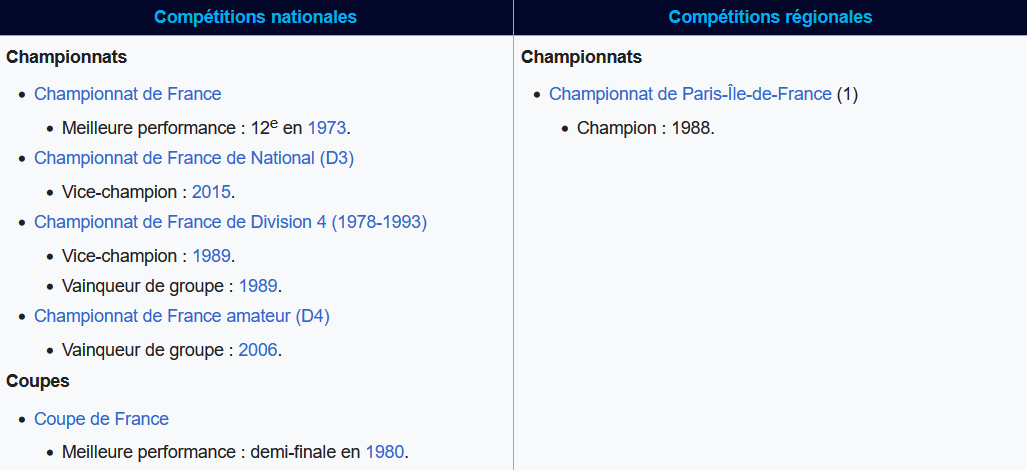The width and height of the screenshot is (1027, 470).
Task: Select the Champion : 1988 text entry
Action: click(x=645, y=128)
